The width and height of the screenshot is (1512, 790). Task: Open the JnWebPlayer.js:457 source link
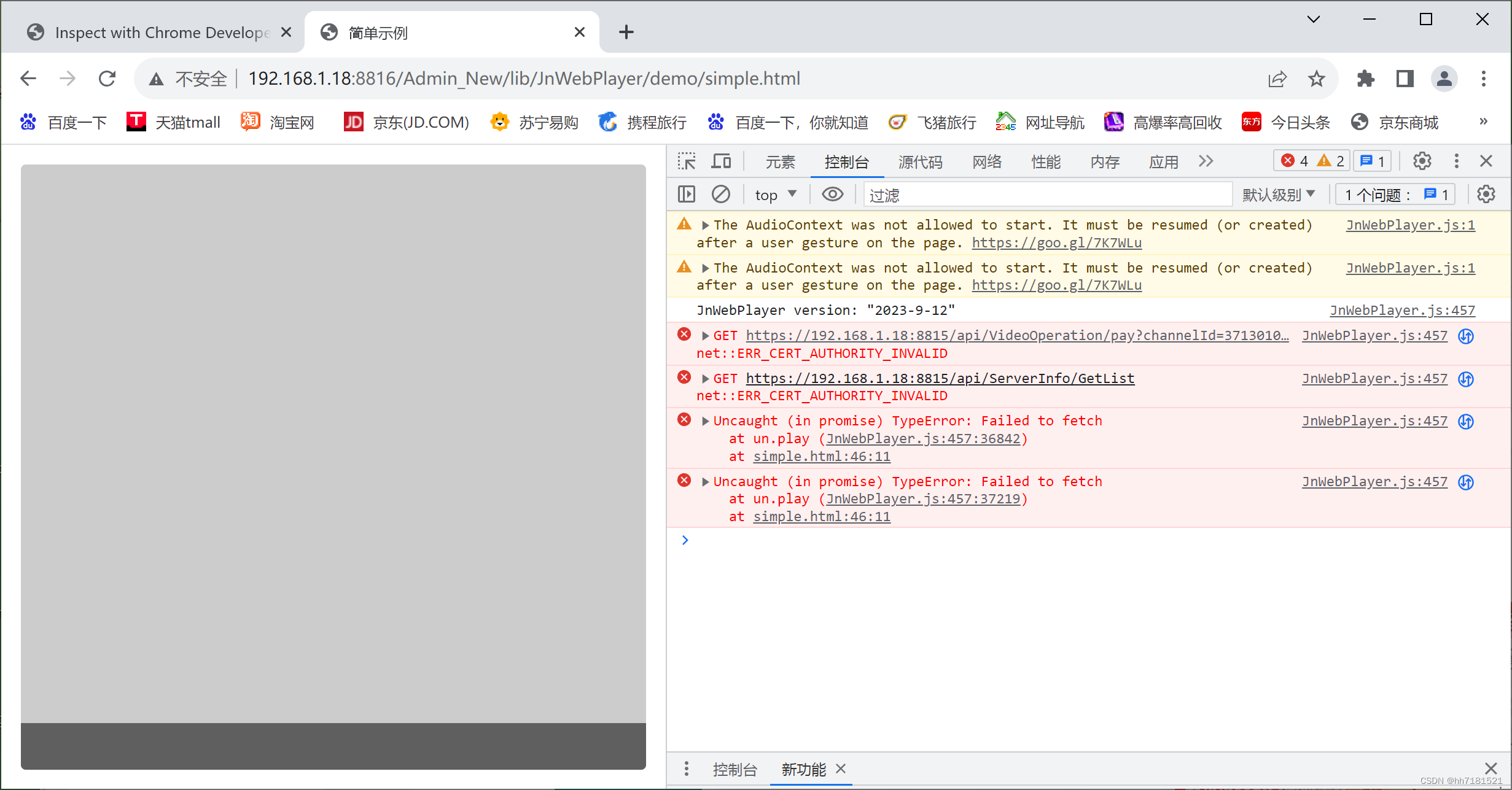(x=1402, y=310)
